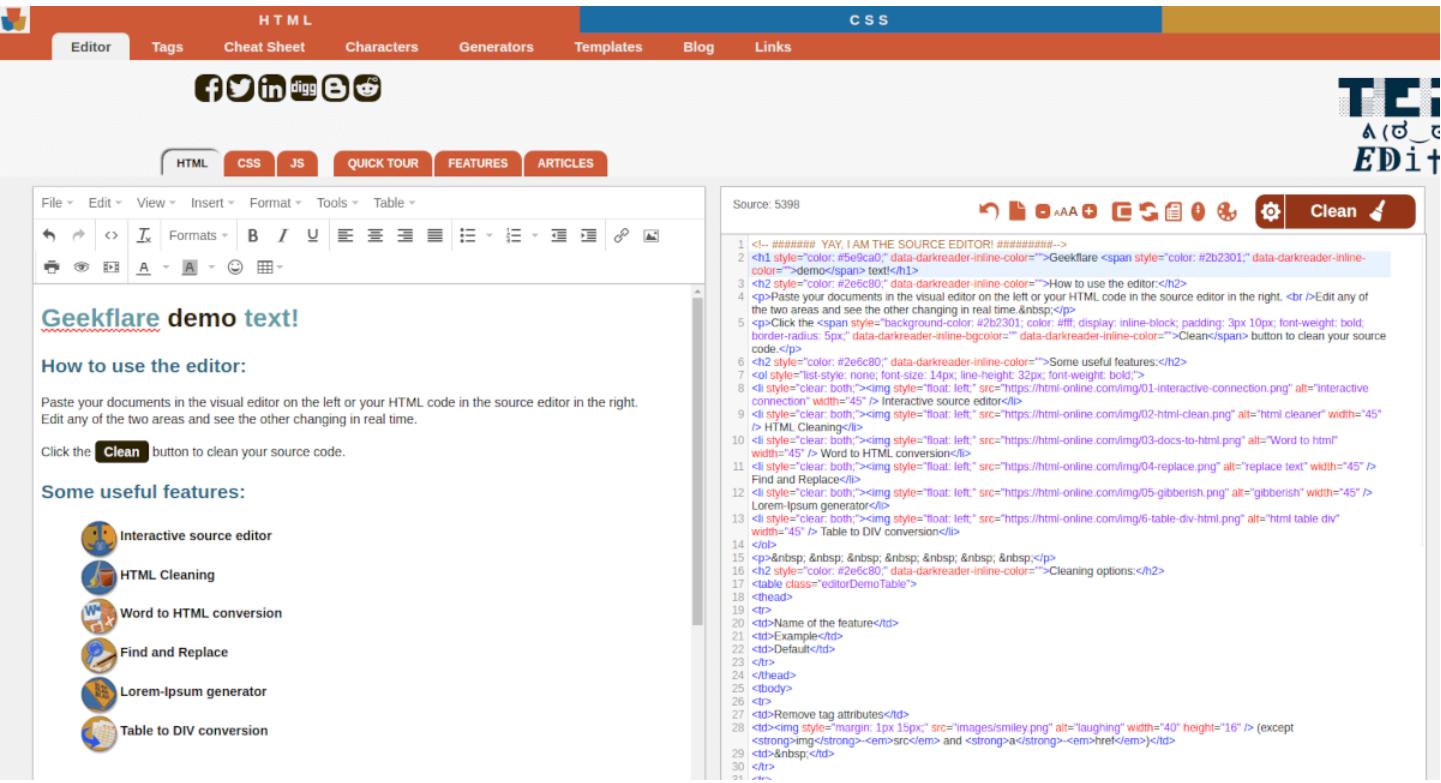Image resolution: width=1441 pixels, height=783 pixels.
Task: Expand the text color dropdown arrow
Action: pyautogui.click(x=166, y=268)
